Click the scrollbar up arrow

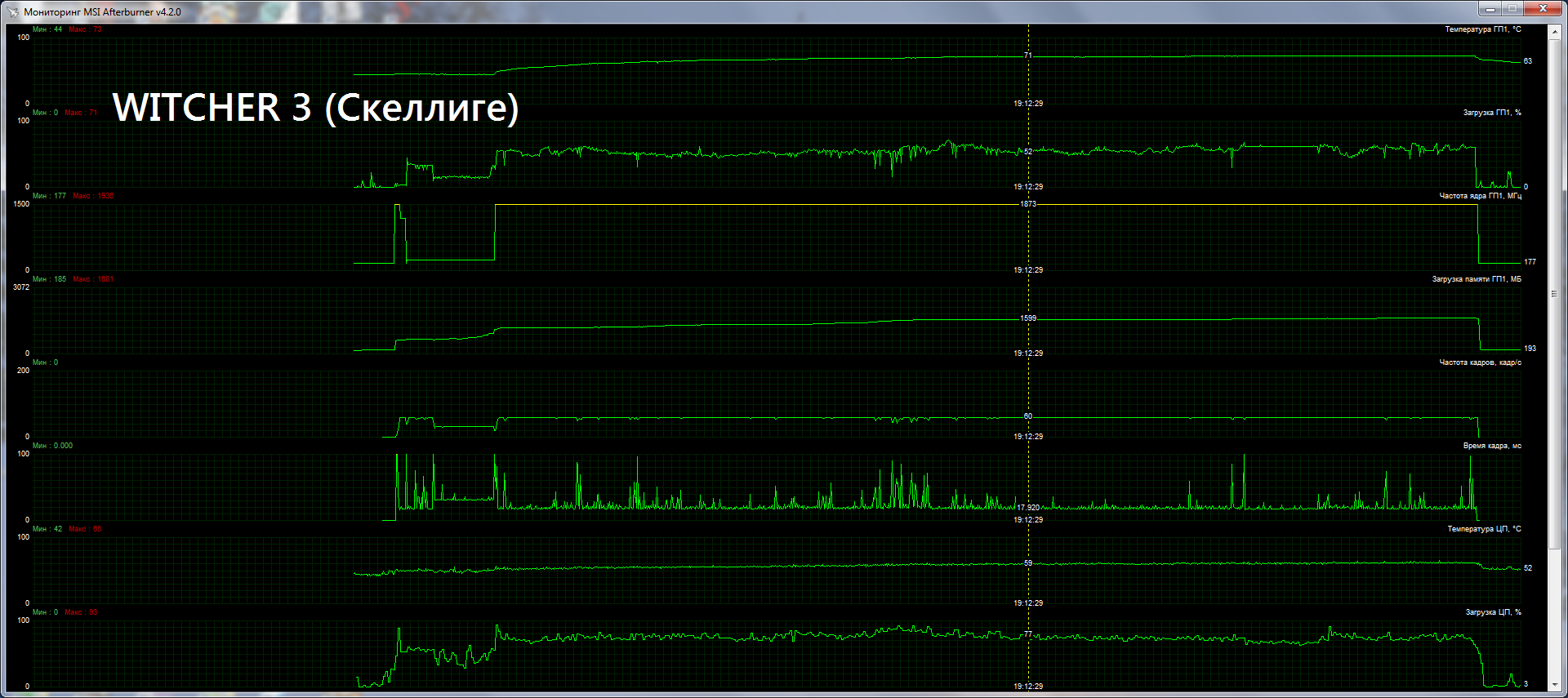pyautogui.click(x=1555, y=31)
